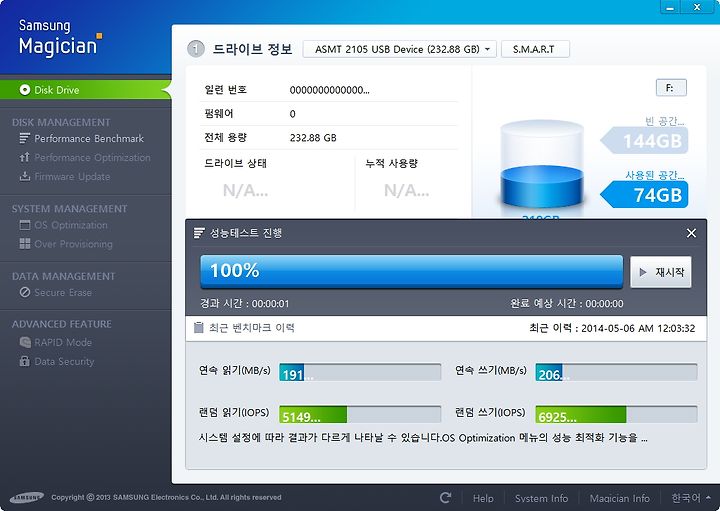Click the drive capacity cylinder graphic
Viewport: 720px width, 511px height.
click(x=542, y=164)
